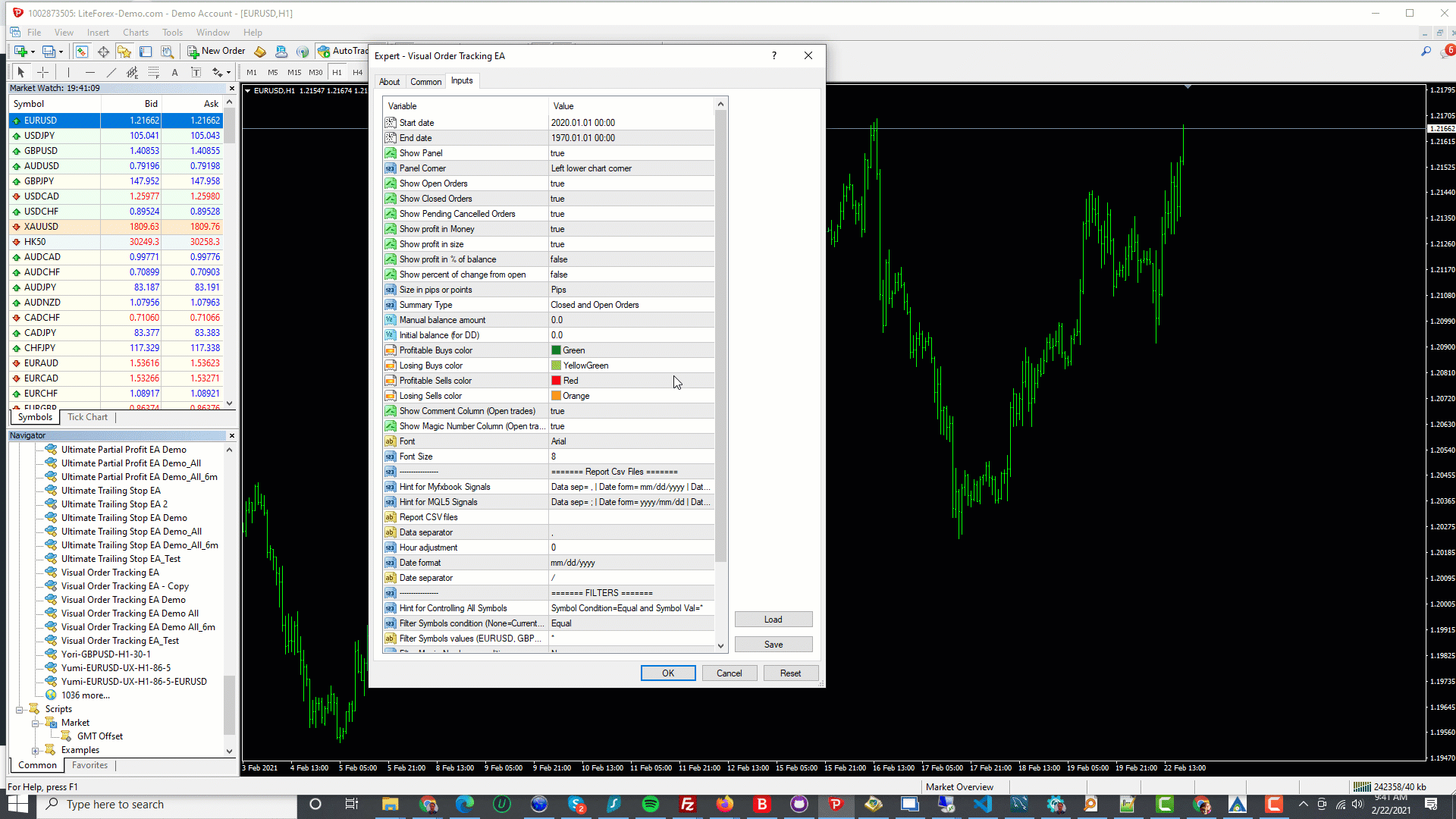The width and height of the screenshot is (1456, 819).
Task: Collapse the Scripts tree node
Action: coord(20,710)
